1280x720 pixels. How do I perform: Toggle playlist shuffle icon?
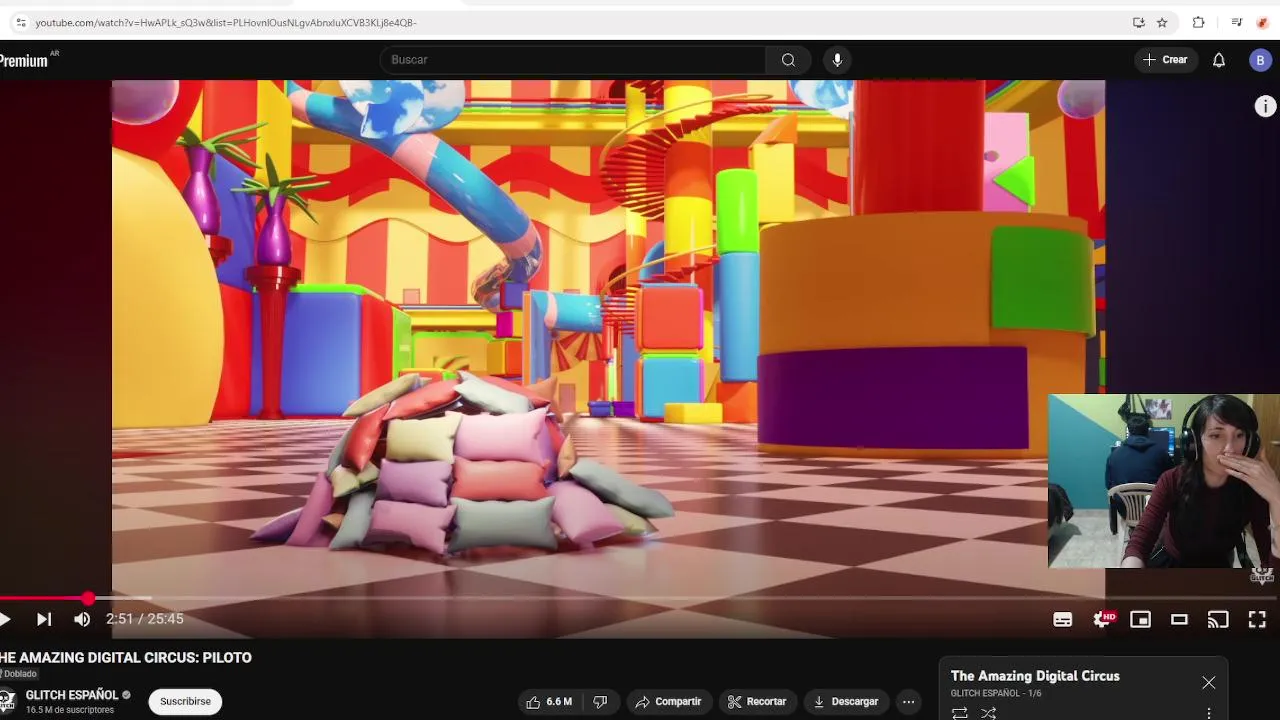tap(989, 713)
